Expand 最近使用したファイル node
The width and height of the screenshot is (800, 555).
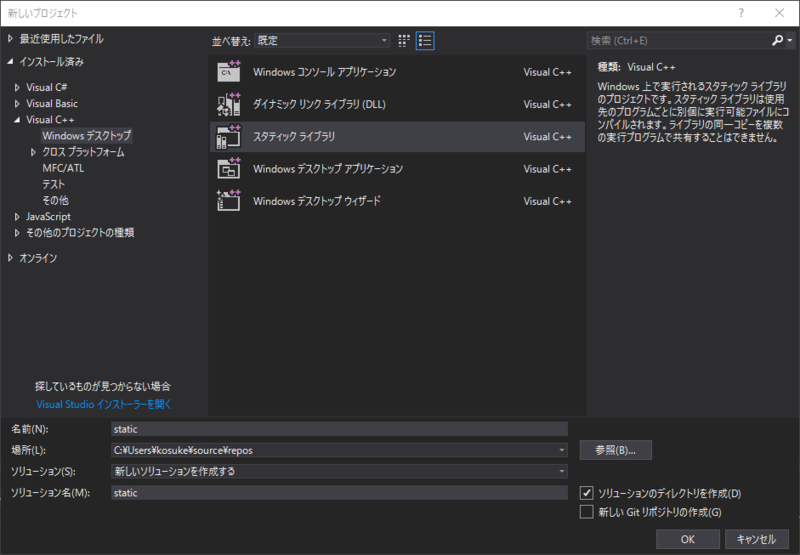point(10,39)
